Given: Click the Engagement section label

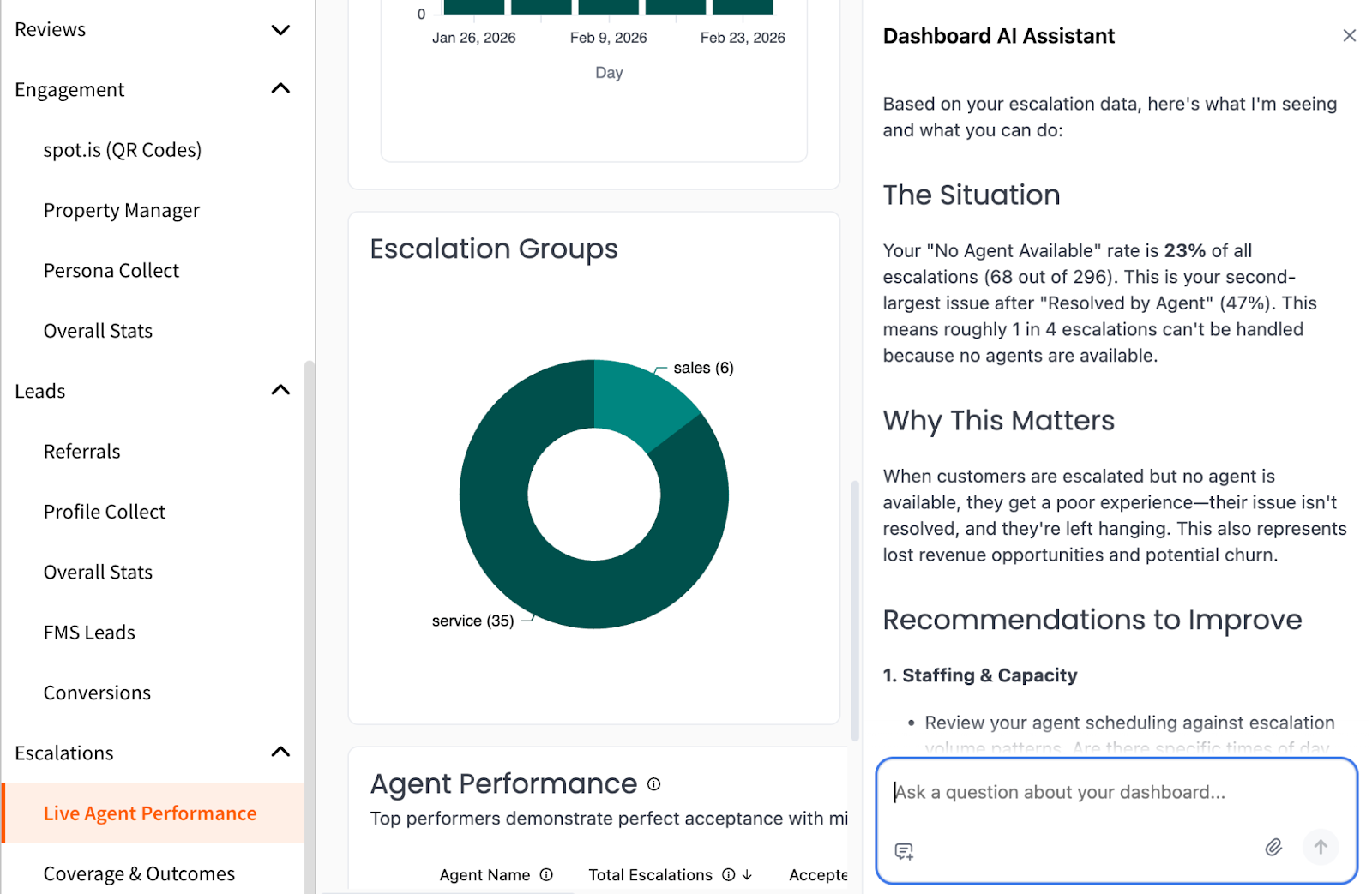Looking at the screenshot, I should (x=69, y=90).
